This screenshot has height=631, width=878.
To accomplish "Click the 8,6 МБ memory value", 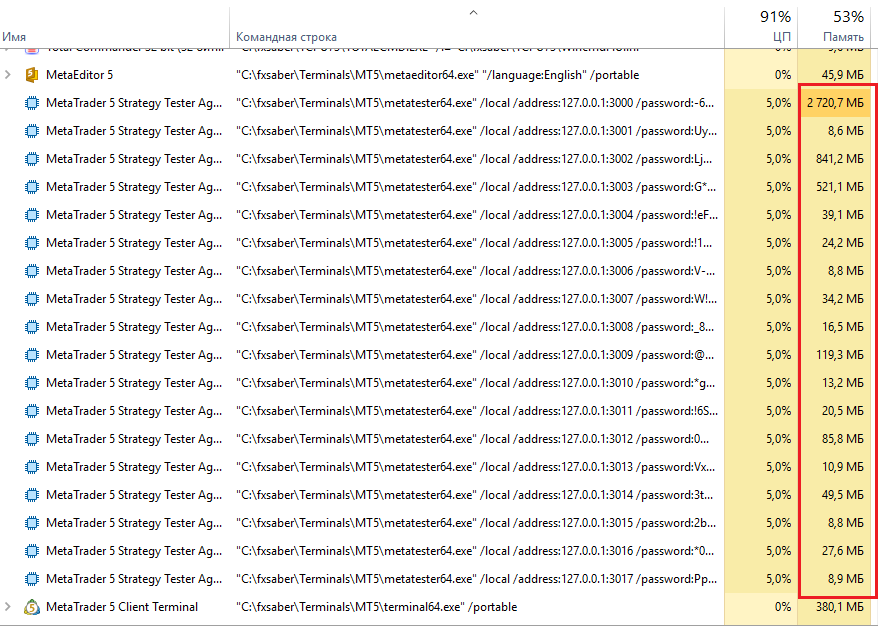I will tap(846, 131).
